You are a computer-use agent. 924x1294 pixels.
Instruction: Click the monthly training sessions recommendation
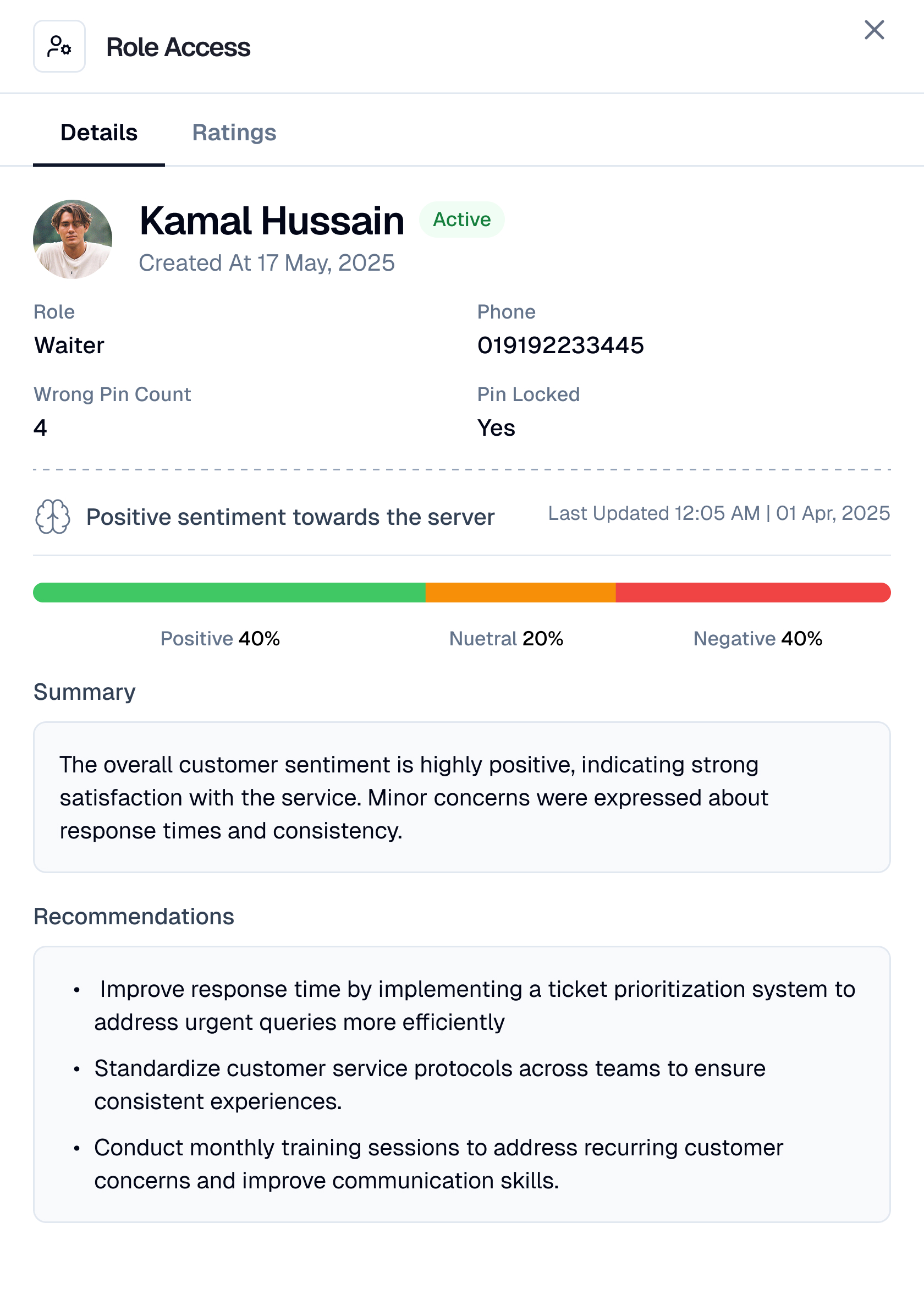tap(438, 1164)
